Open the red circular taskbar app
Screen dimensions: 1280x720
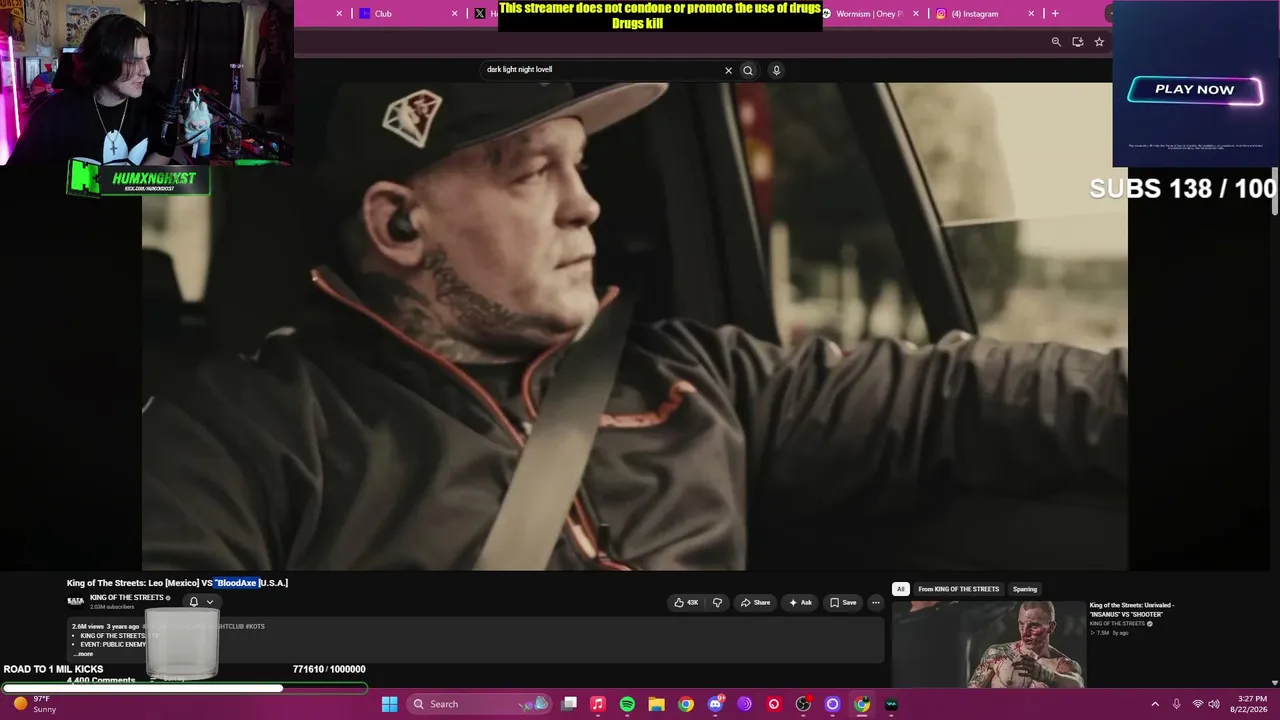point(773,704)
